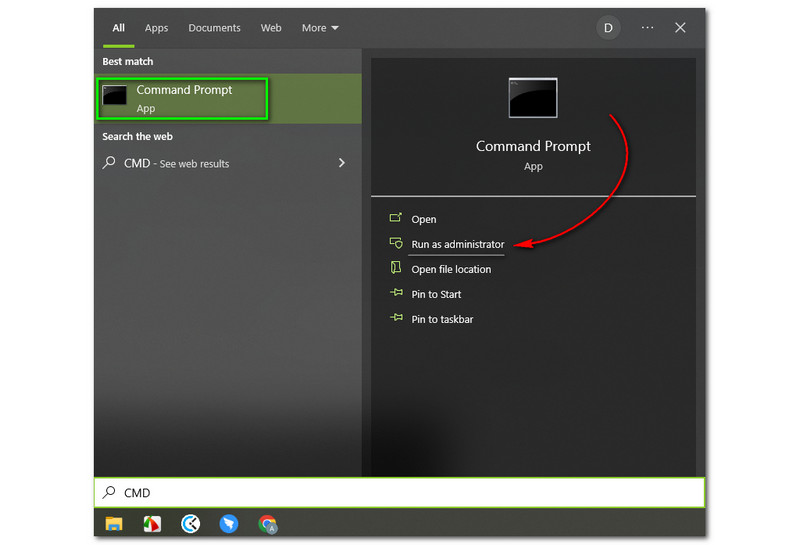Expand CMD web results with chevron arrow
The height and width of the screenshot is (545, 800).
[x=342, y=163]
